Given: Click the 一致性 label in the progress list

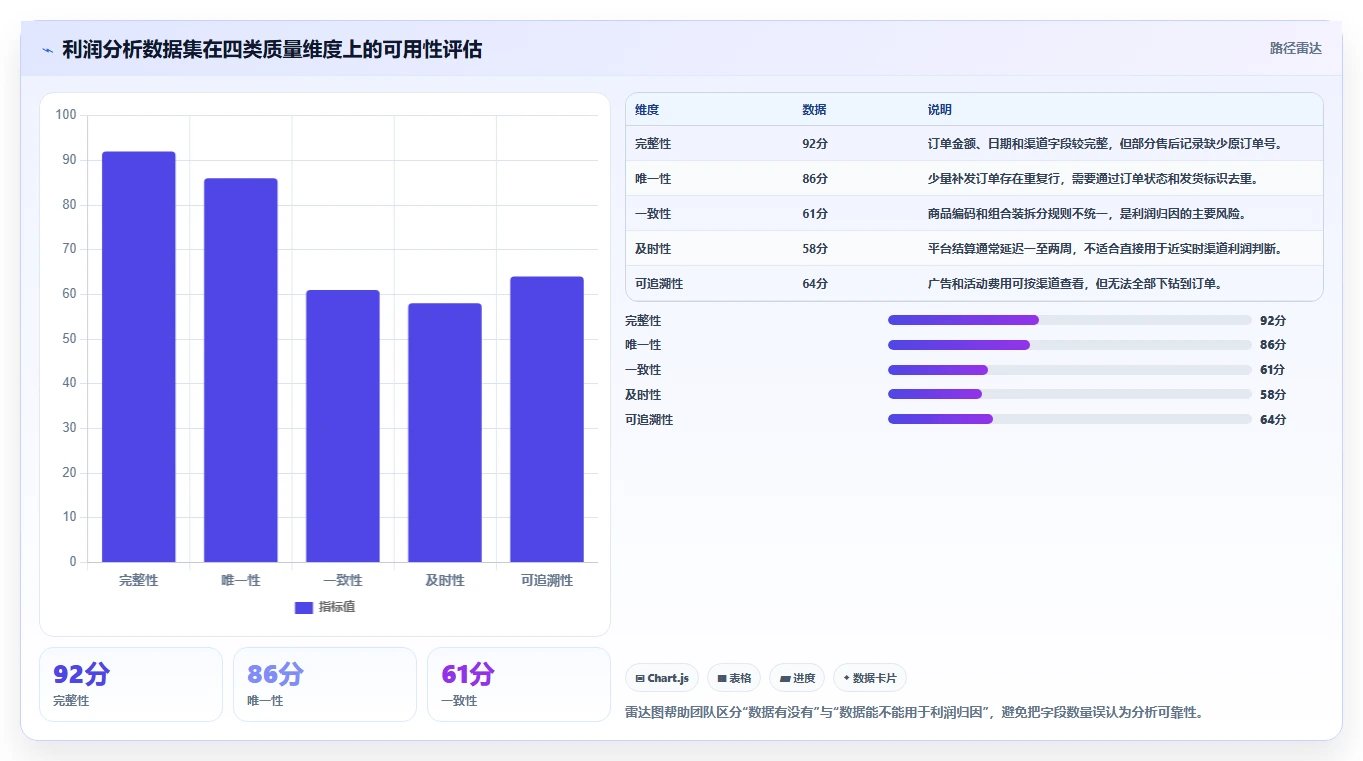Looking at the screenshot, I should tap(643, 370).
